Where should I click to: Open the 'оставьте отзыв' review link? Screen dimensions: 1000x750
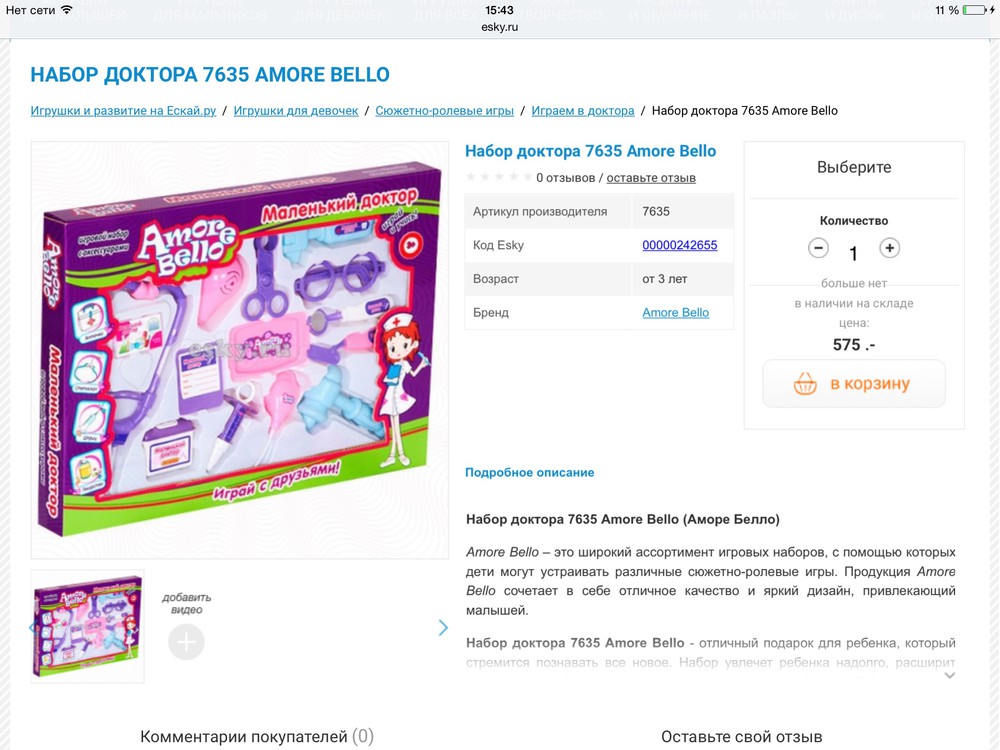tap(651, 178)
